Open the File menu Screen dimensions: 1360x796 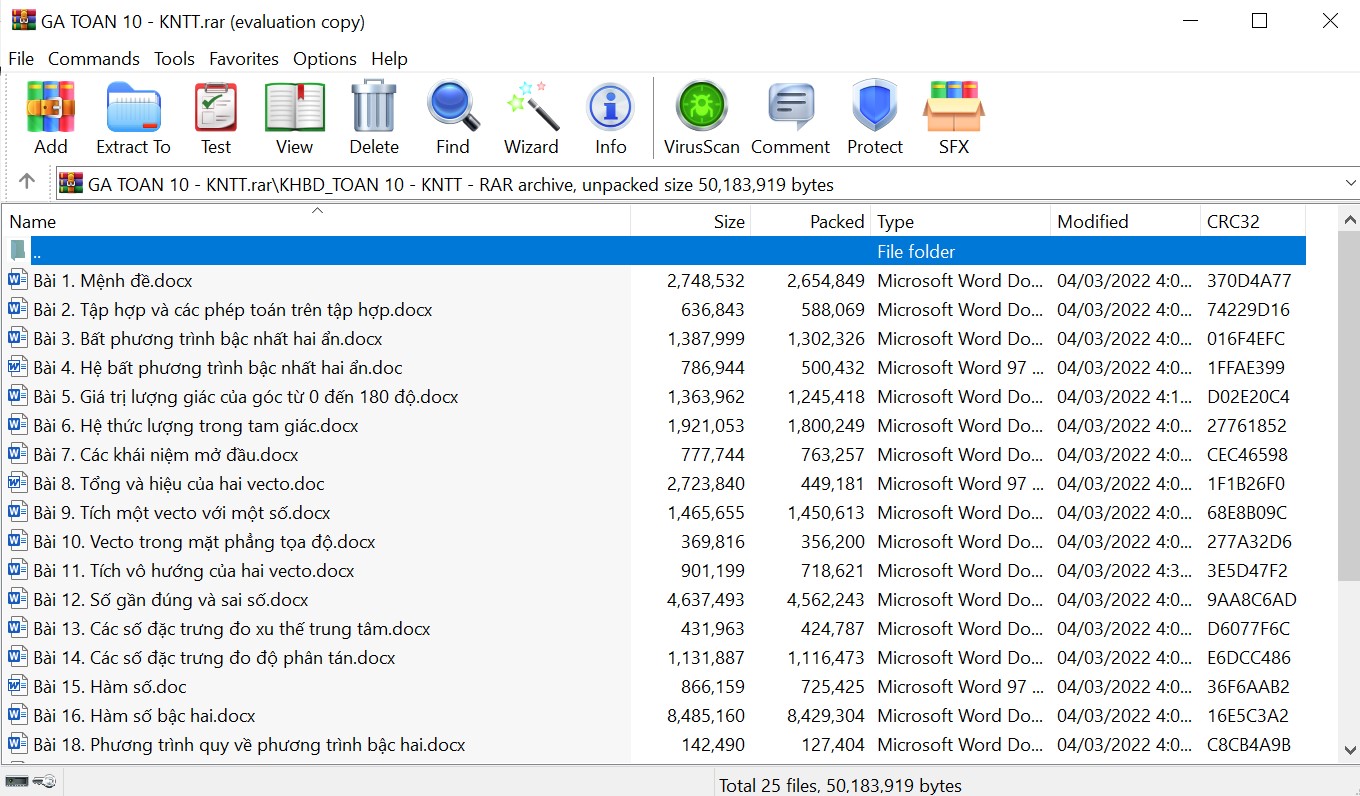[x=21, y=59]
